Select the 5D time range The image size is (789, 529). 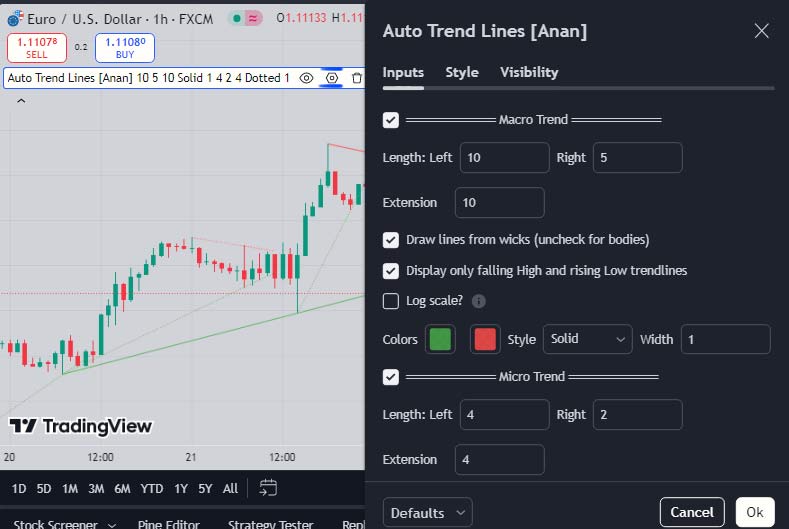pyautogui.click(x=44, y=488)
